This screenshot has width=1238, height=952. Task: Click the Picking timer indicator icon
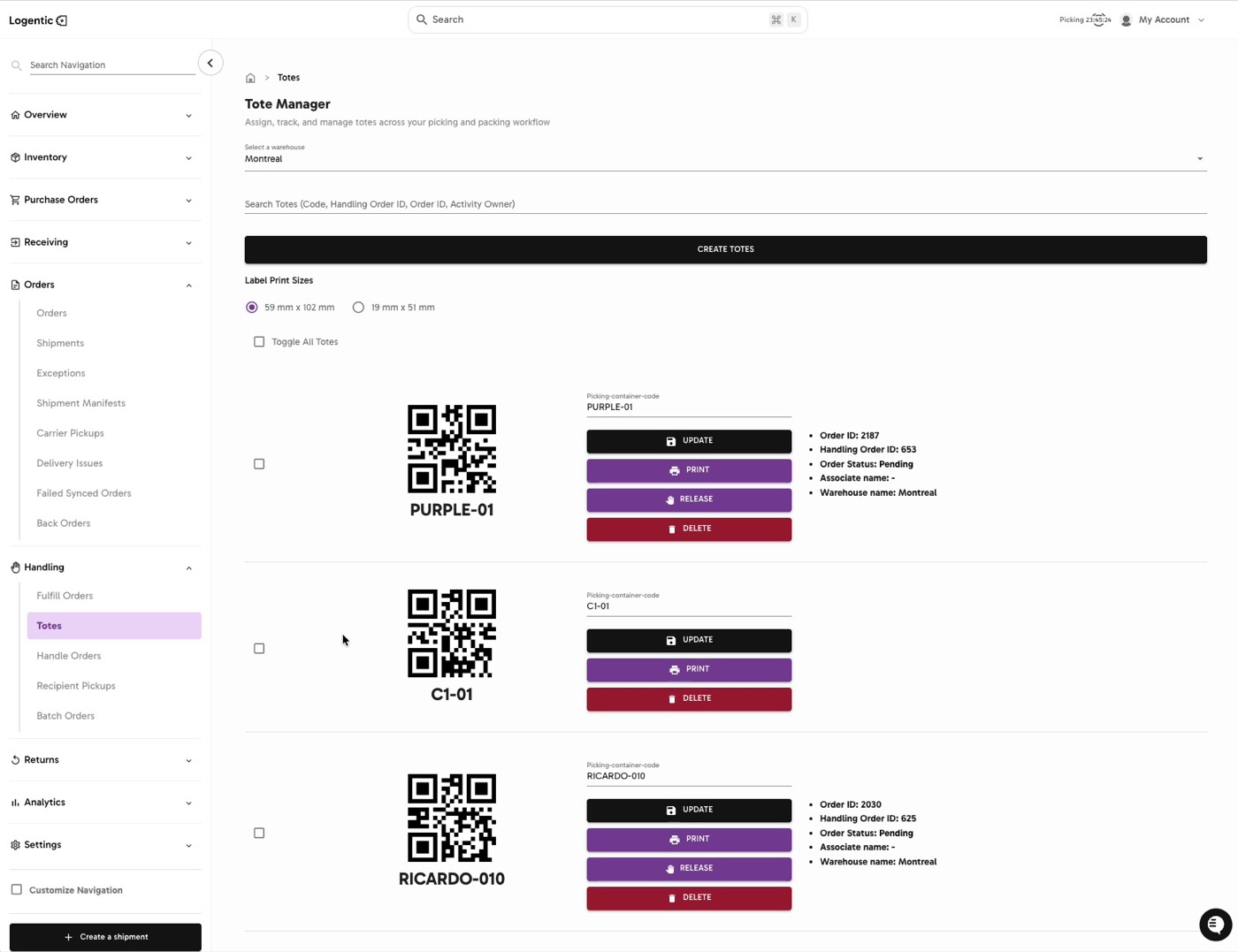click(1098, 19)
